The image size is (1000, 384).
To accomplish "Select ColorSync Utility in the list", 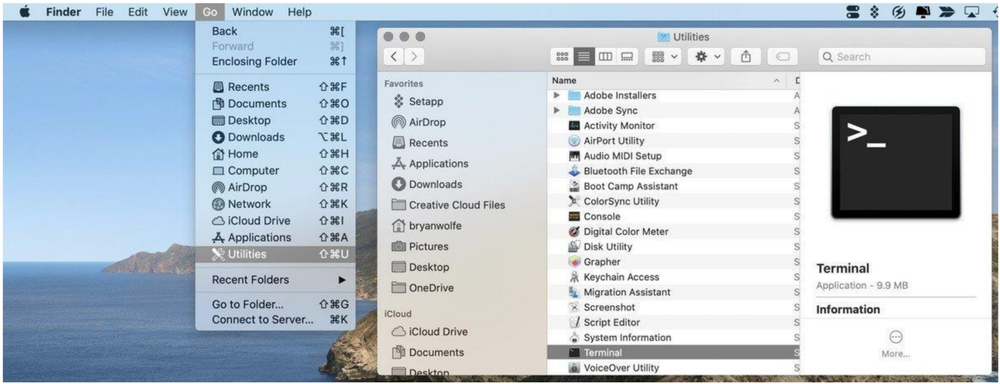I will pos(673,202).
